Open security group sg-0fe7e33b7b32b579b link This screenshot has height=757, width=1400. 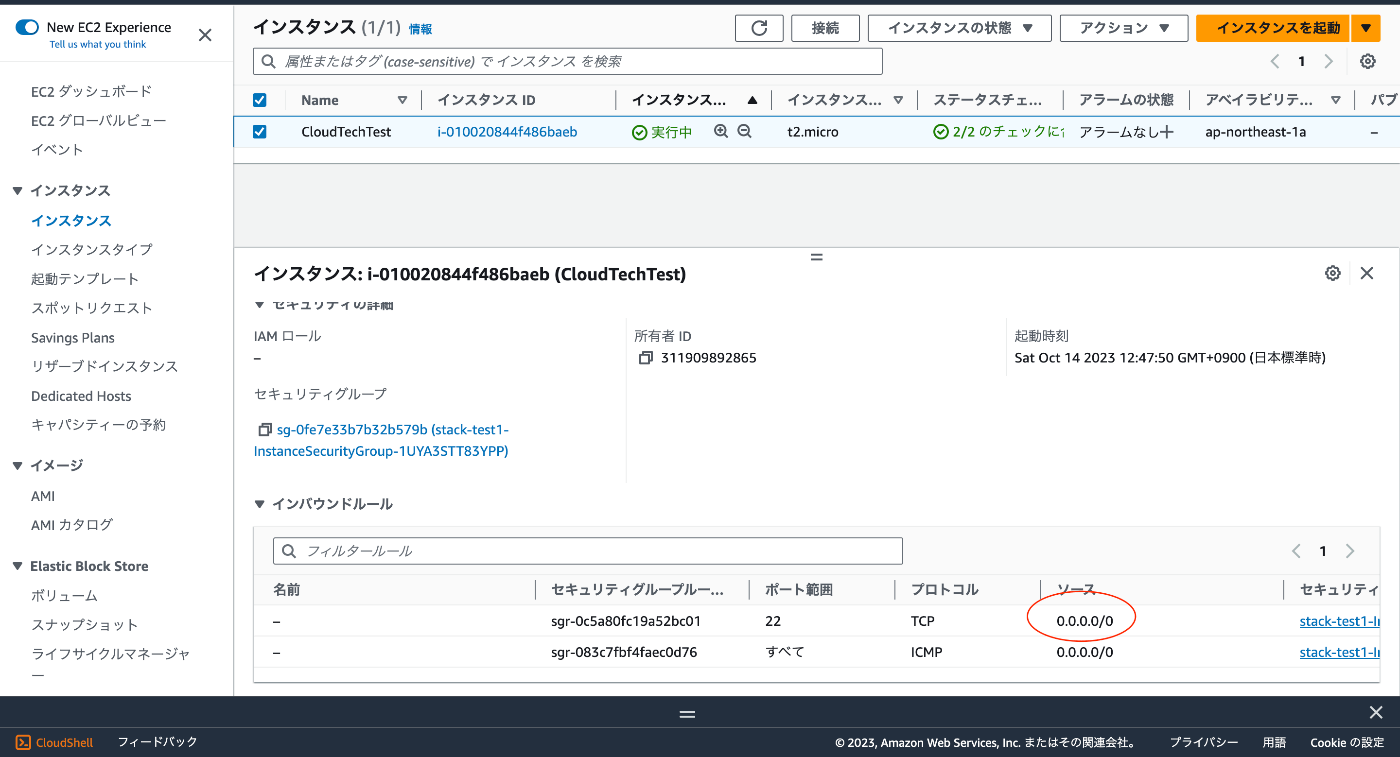click(x=382, y=440)
